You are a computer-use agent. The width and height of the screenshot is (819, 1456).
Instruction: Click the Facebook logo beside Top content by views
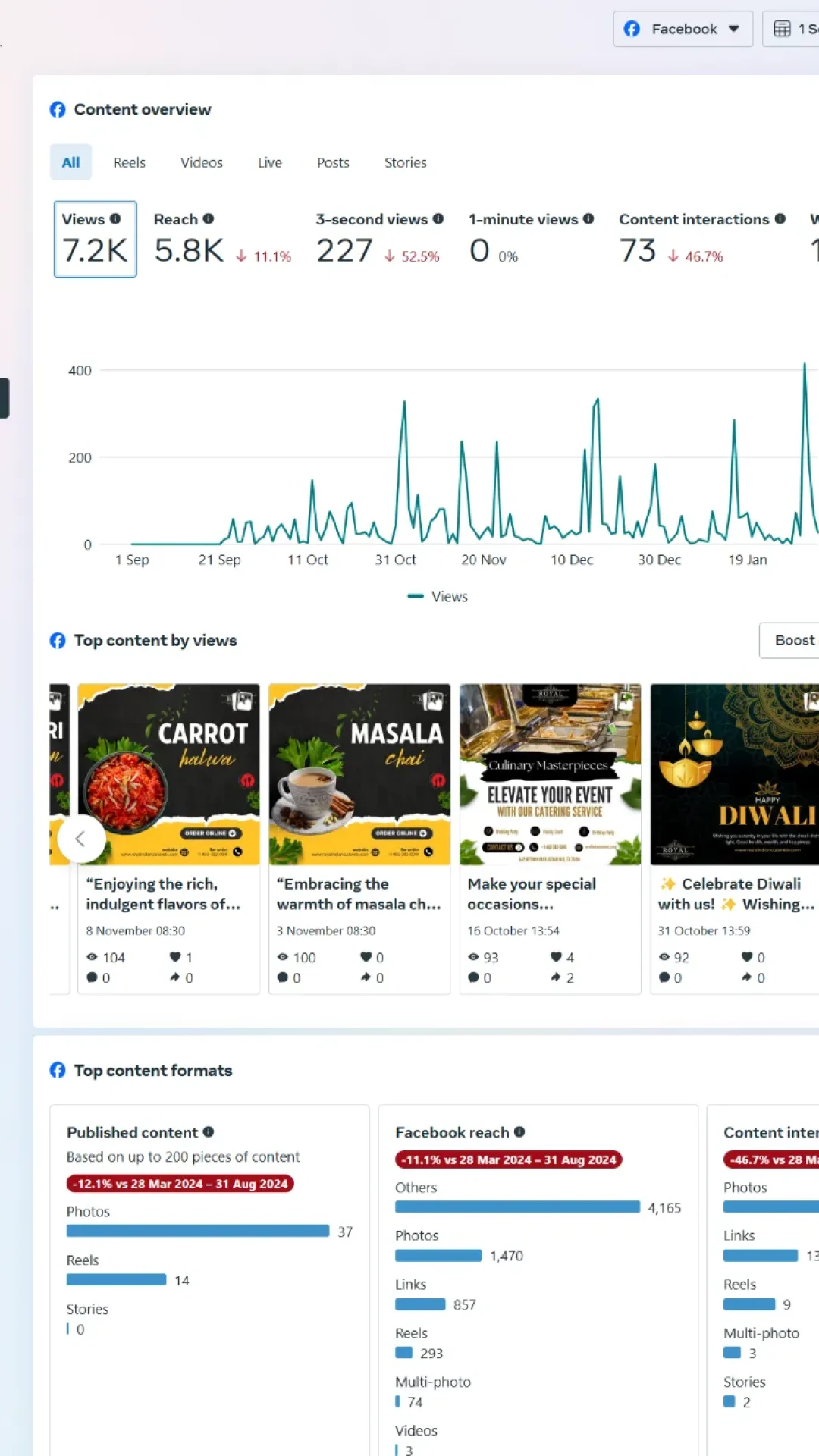(x=58, y=641)
